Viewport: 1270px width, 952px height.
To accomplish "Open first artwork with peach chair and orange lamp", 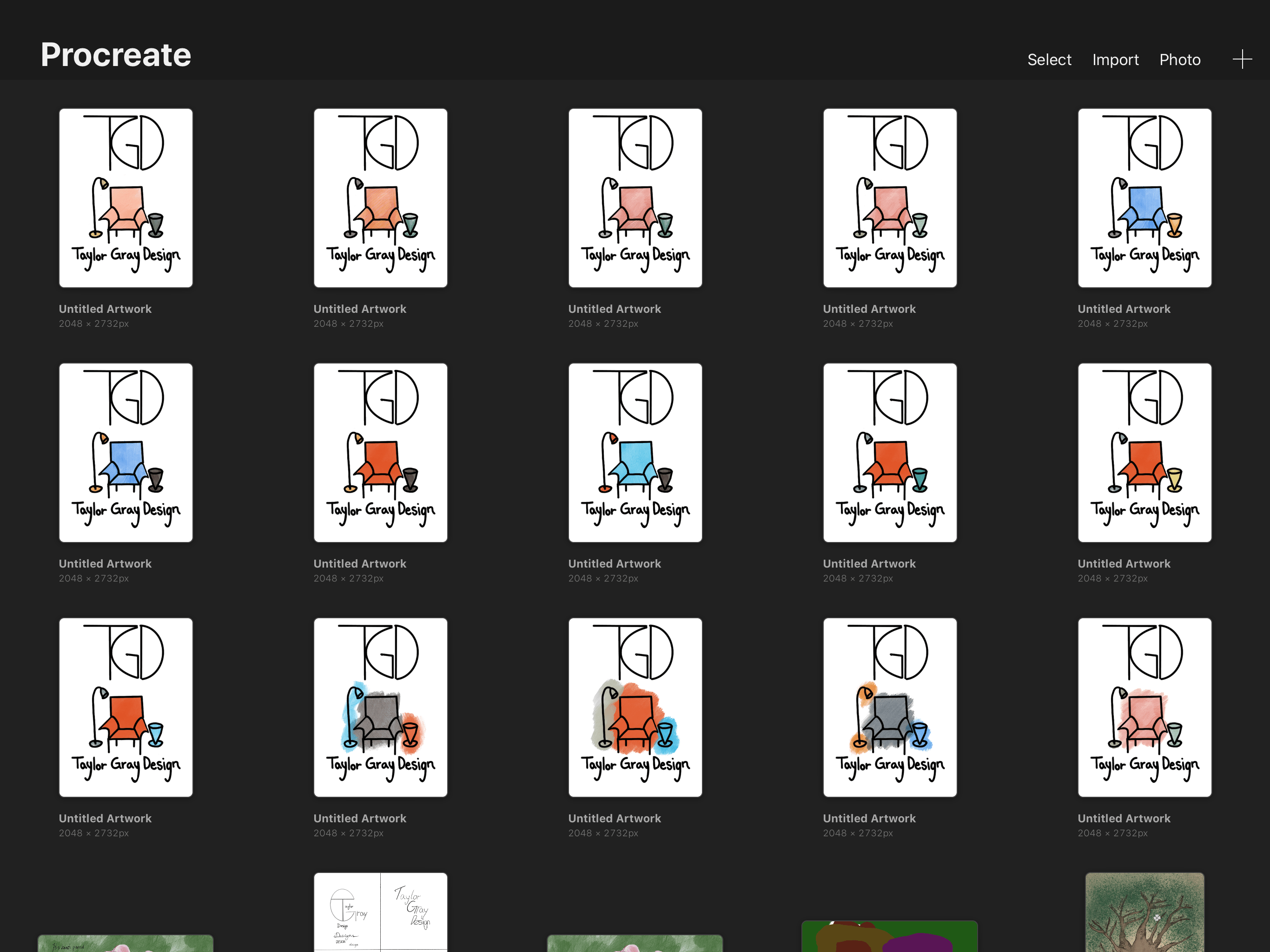I will coord(126,198).
